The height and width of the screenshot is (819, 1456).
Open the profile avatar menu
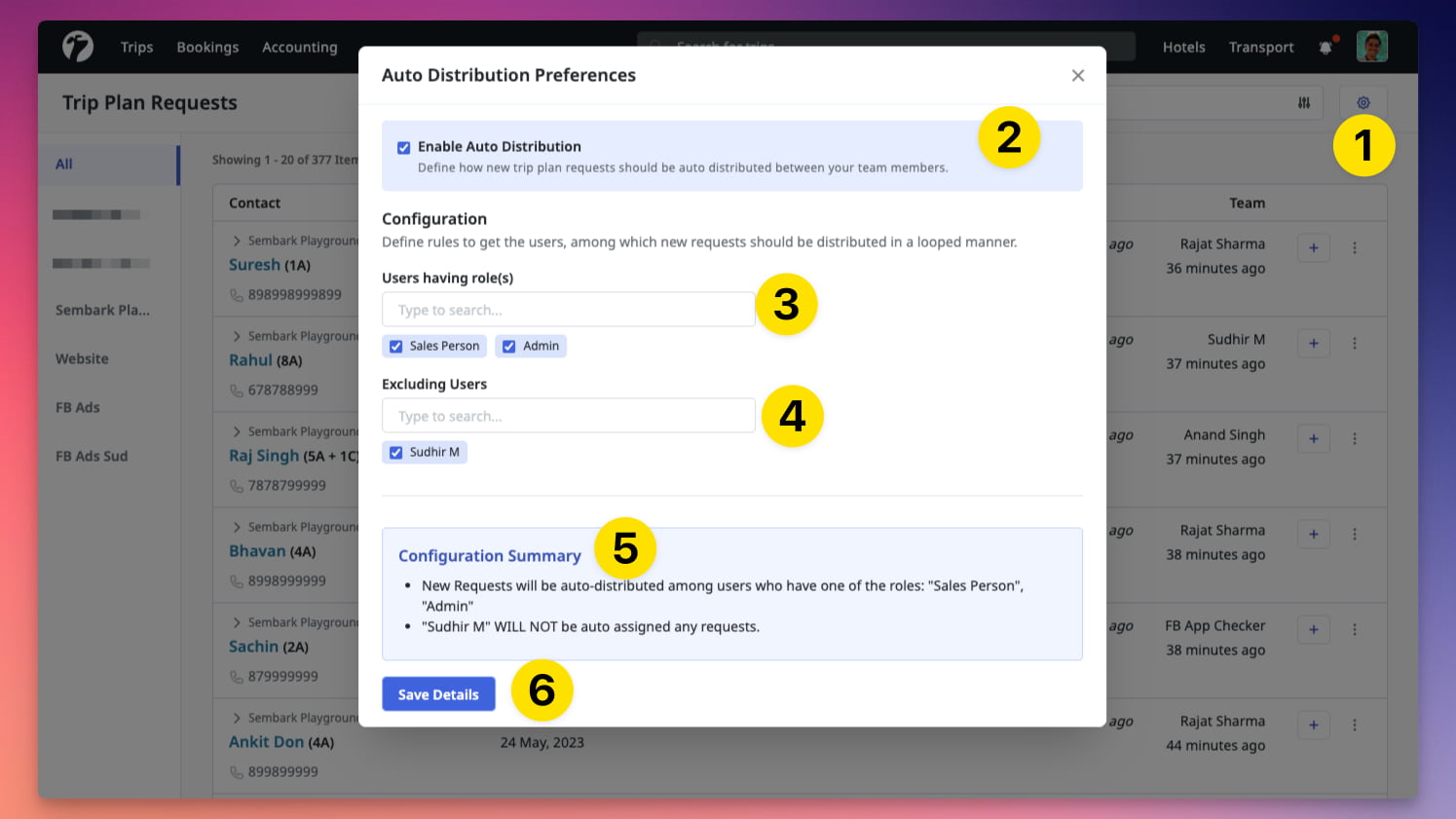[1371, 46]
